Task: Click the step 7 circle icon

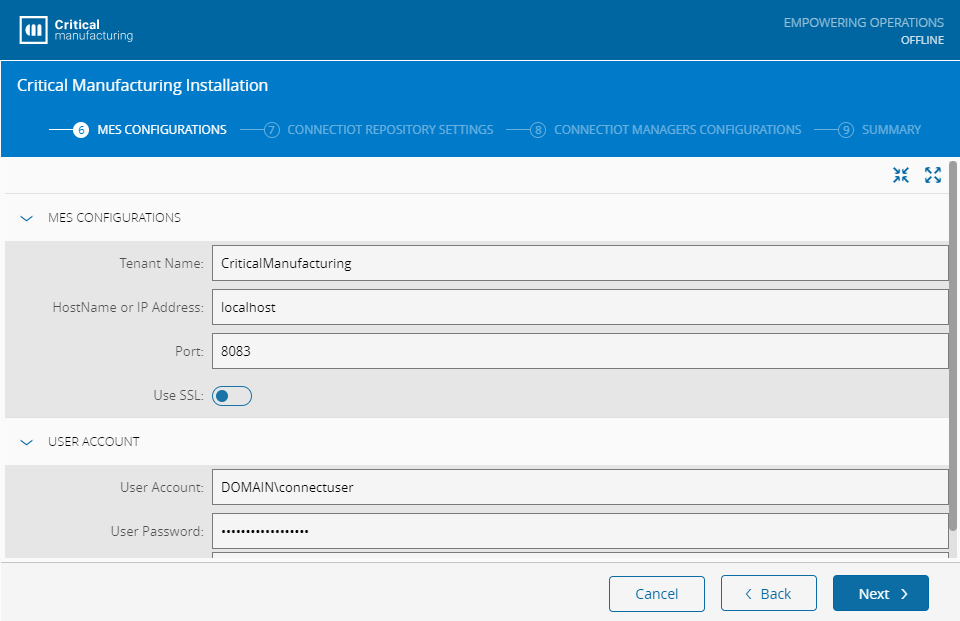Action: point(272,130)
